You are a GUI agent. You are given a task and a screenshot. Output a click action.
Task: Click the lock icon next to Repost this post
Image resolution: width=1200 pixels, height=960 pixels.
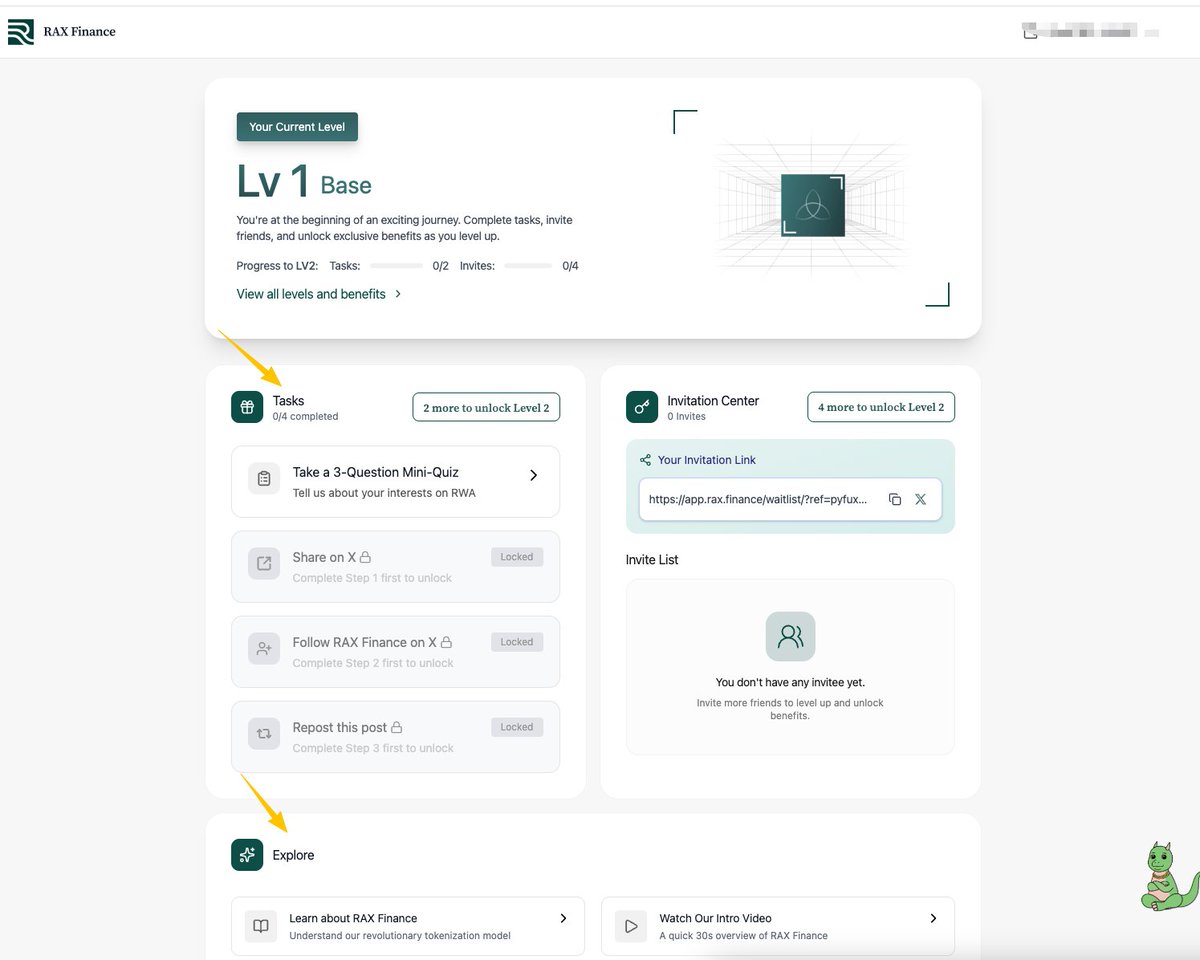point(396,727)
